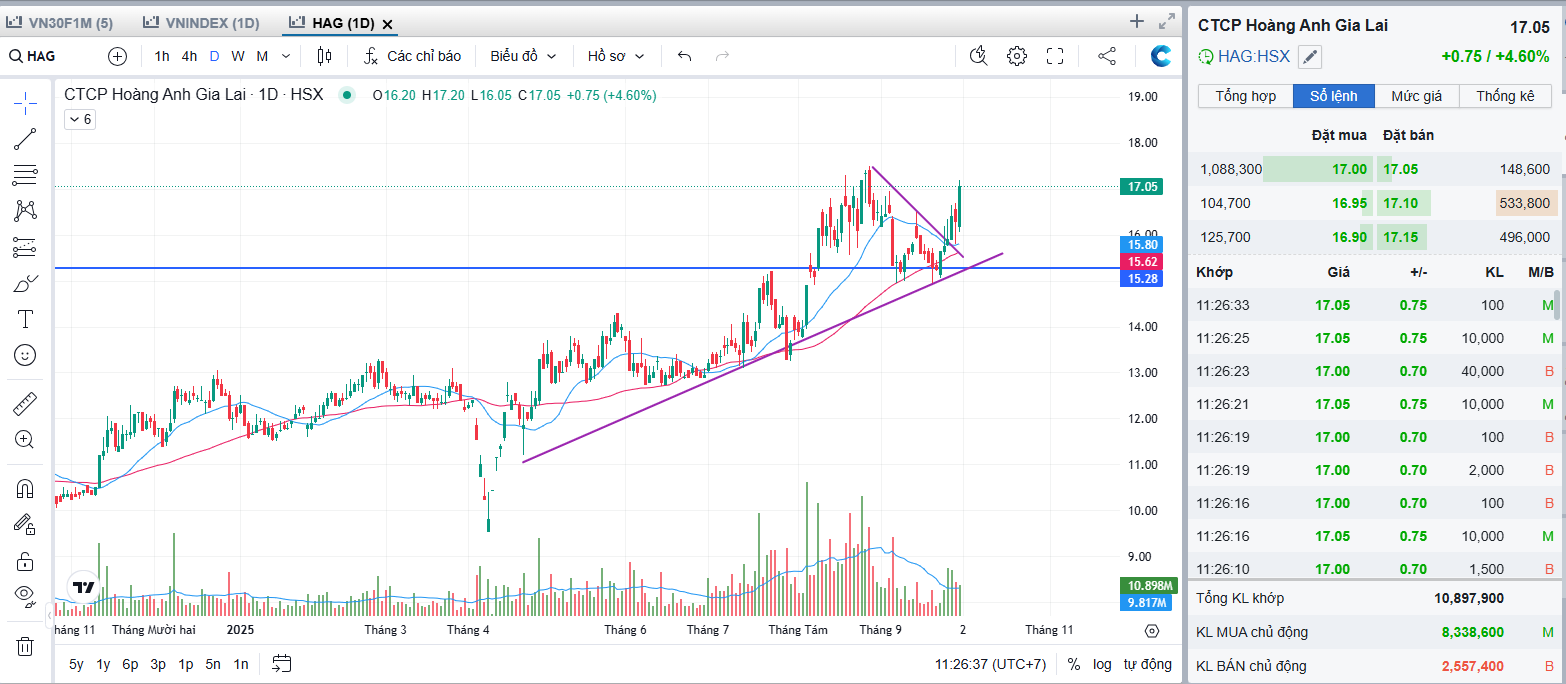Click the TradingView logo on chart
The image size is (1566, 684).
coord(83,587)
